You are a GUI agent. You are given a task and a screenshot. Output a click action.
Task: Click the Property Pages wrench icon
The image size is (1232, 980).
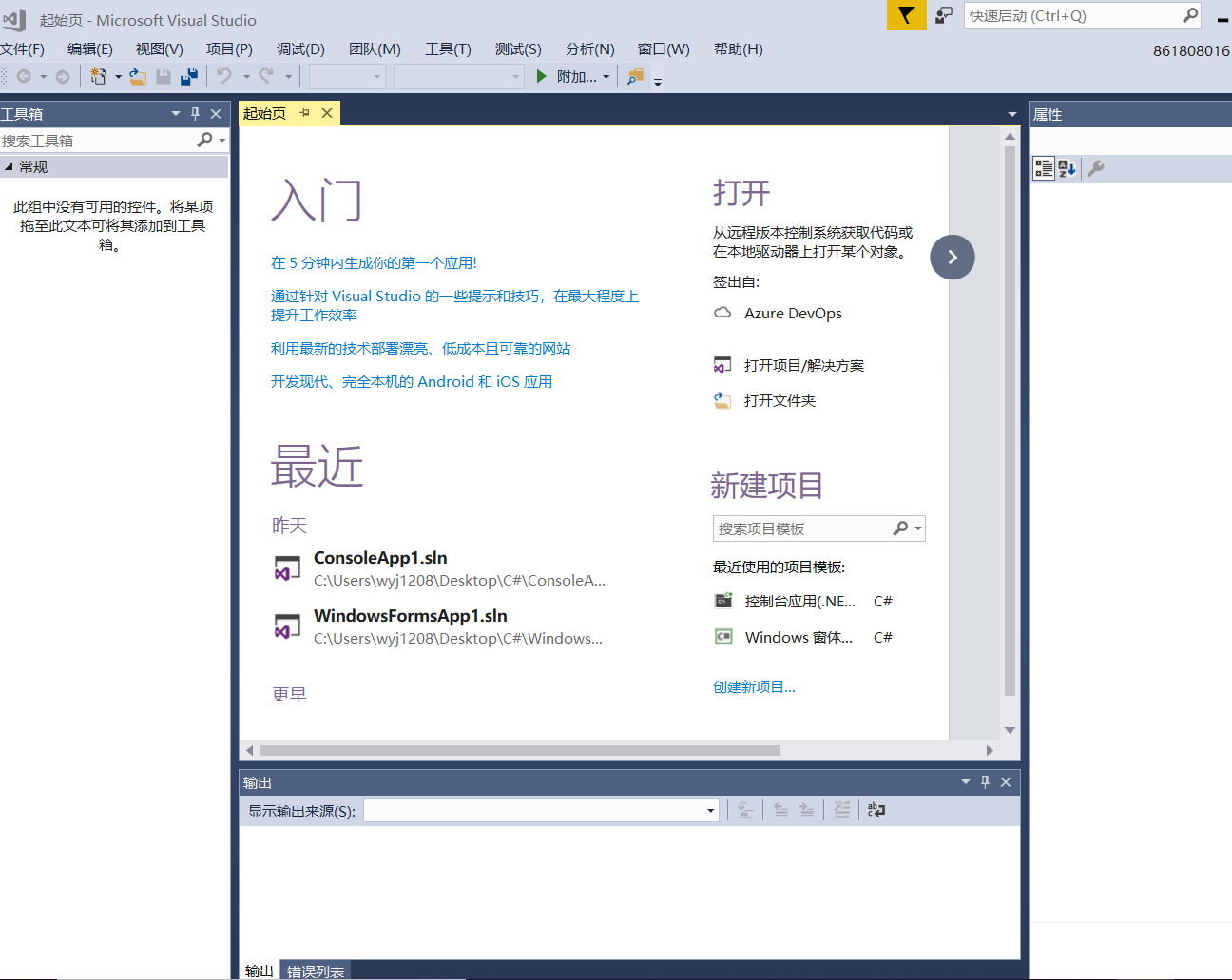(1095, 168)
